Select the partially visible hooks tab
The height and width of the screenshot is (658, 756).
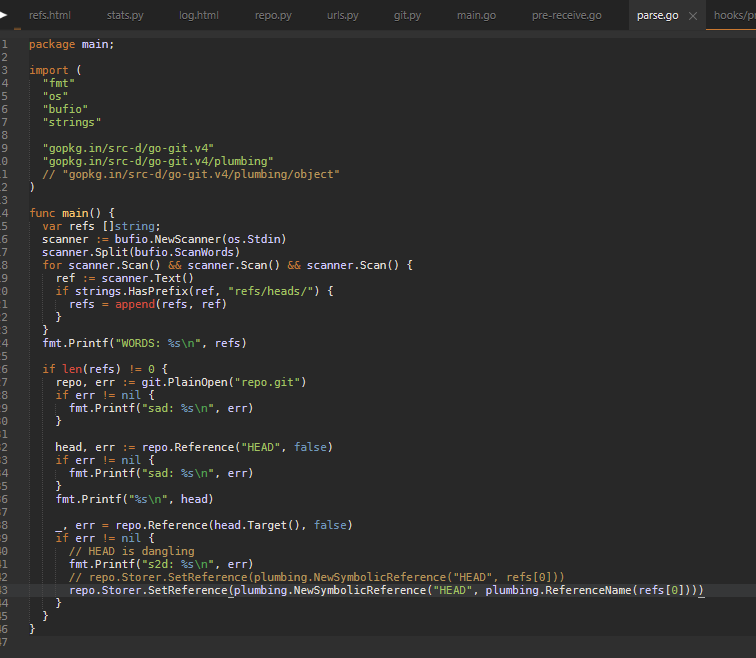point(733,16)
